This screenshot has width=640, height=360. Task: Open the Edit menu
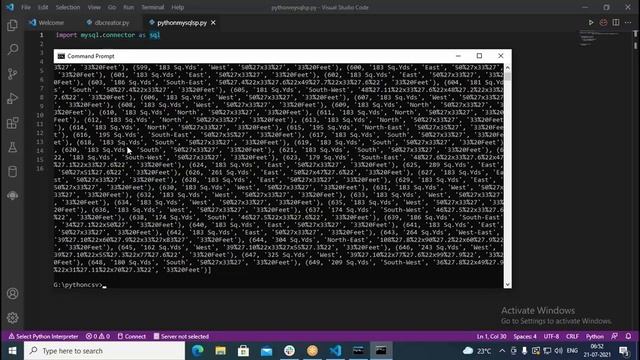[43, 7]
